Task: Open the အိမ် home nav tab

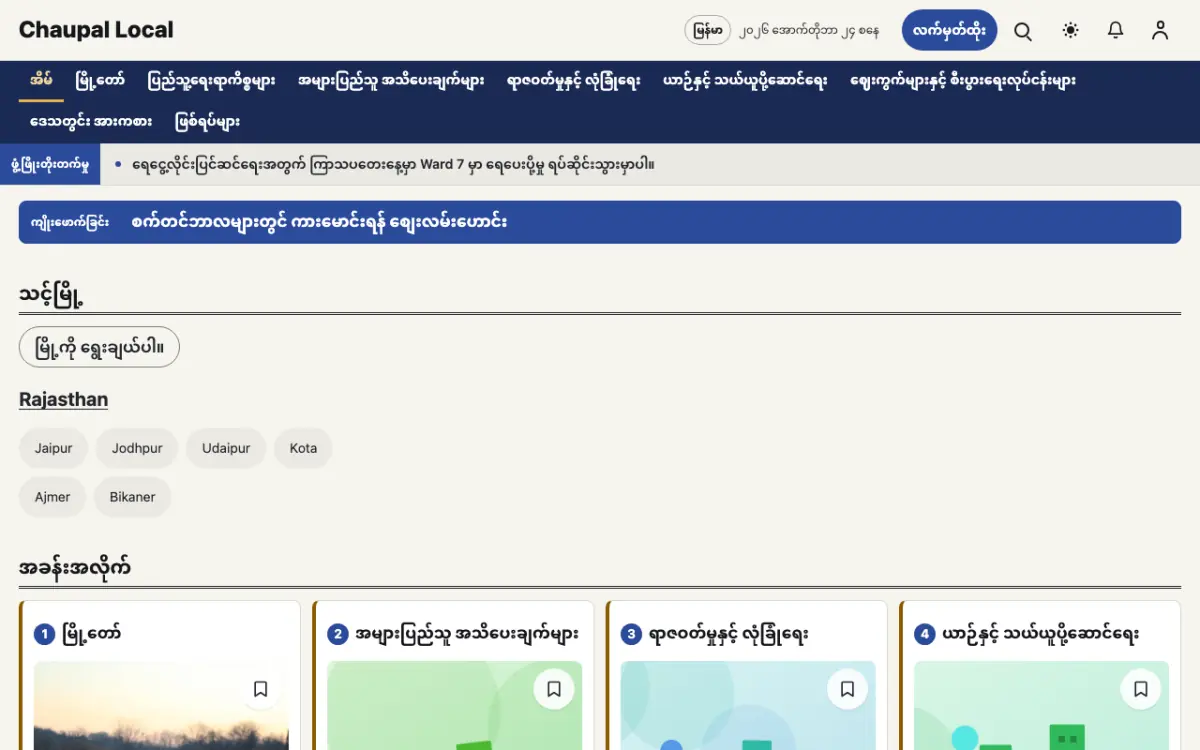Action: tap(41, 81)
